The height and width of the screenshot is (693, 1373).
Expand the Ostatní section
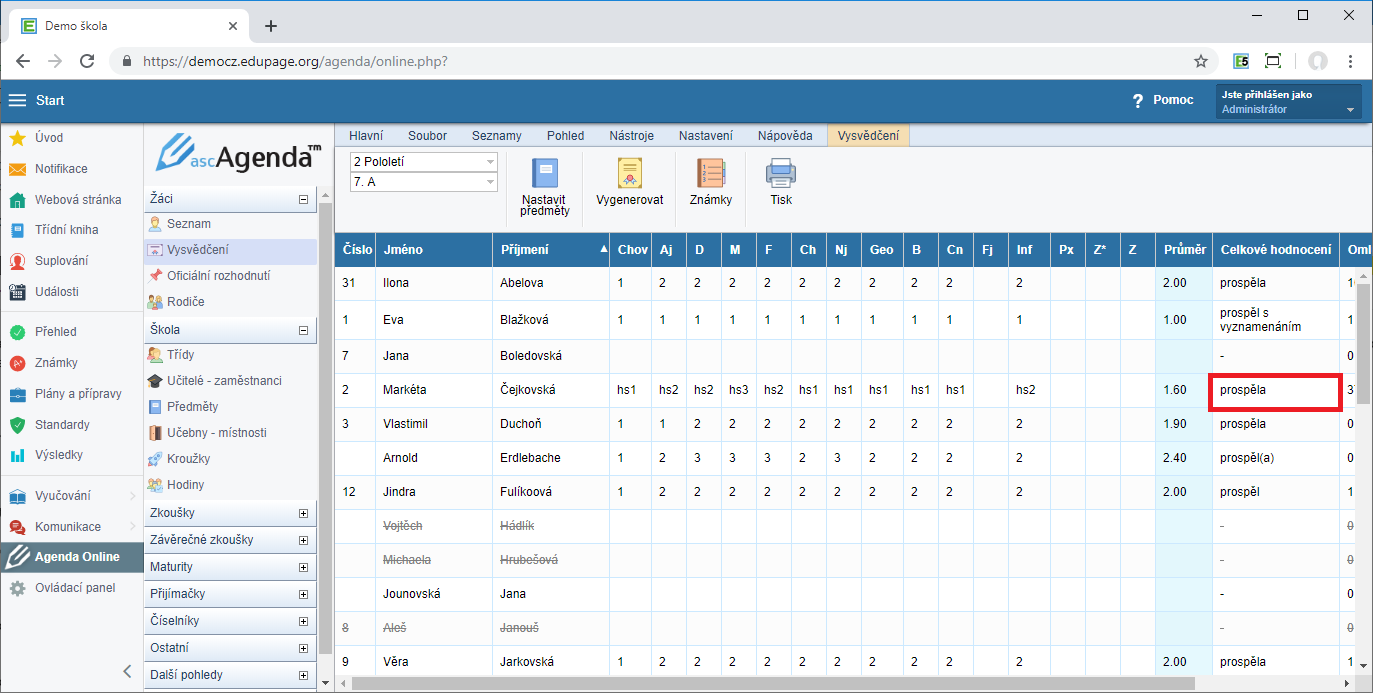[303, 648]
